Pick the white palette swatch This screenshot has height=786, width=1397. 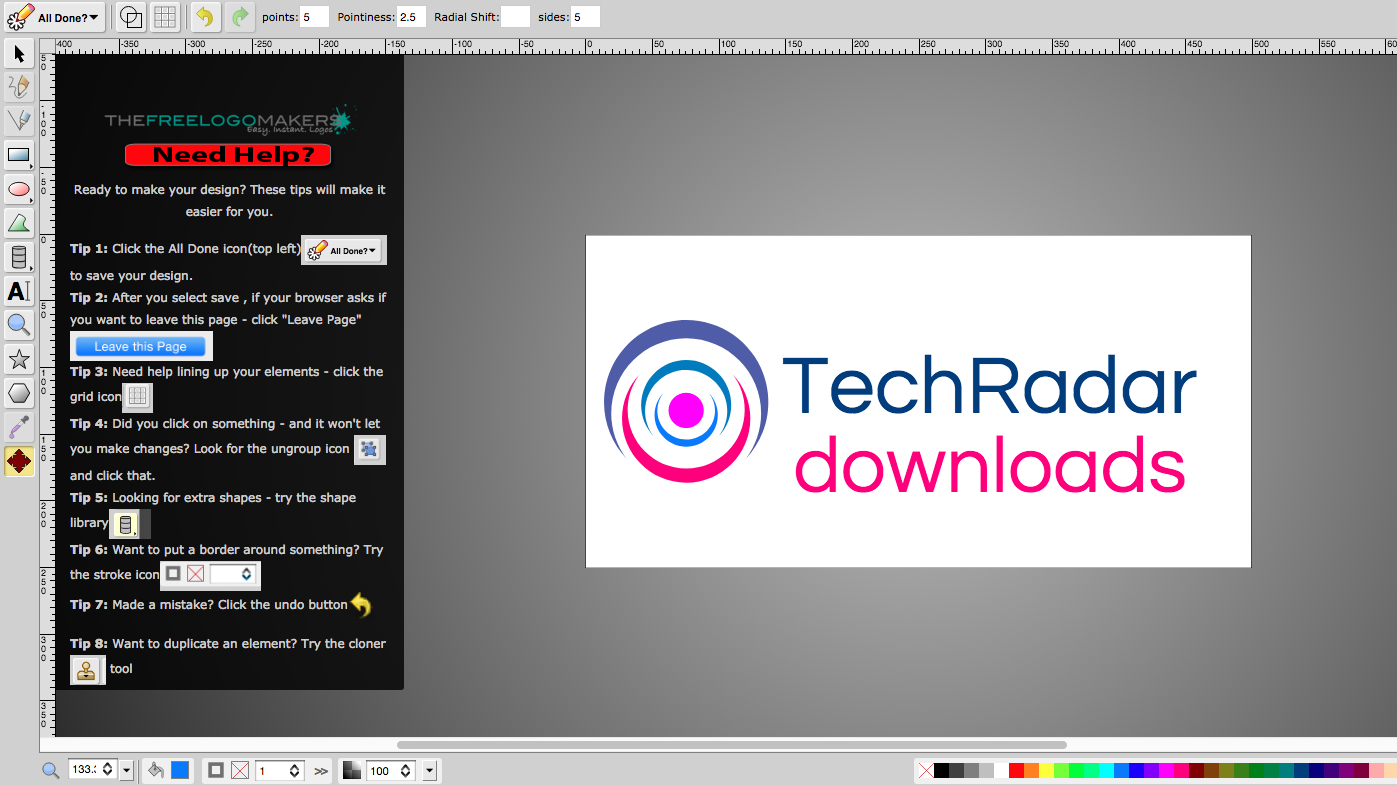click(x=1001, y=770)
